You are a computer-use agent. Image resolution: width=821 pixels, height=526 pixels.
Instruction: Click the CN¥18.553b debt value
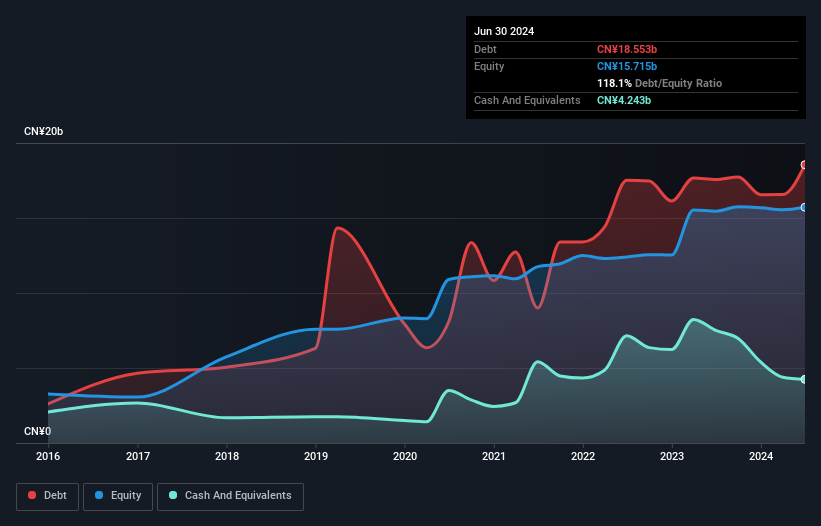tap(627, 49)
